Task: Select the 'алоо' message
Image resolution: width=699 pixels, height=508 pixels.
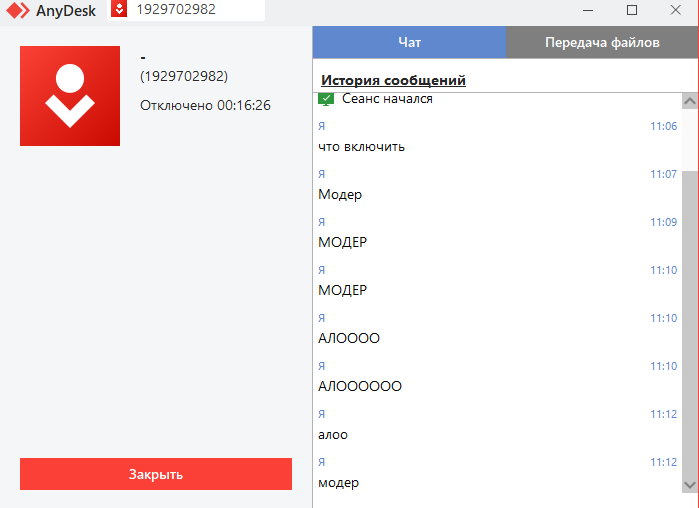Action: [333, 435]
